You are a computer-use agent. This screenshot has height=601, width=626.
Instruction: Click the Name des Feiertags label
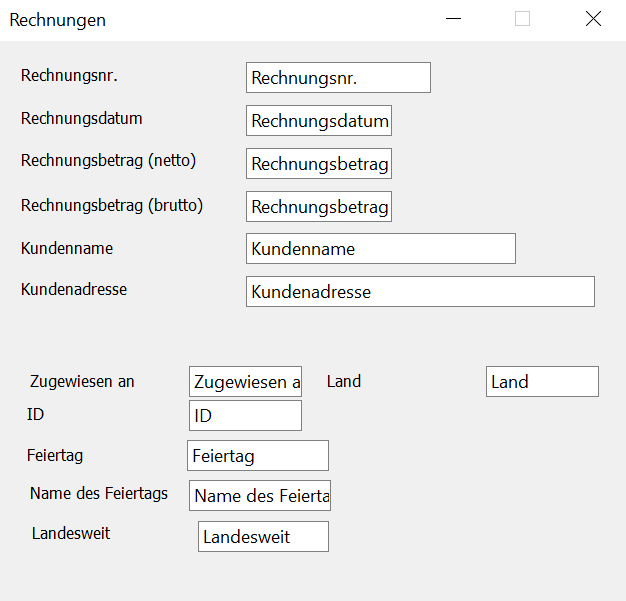pyautogui.click(x=99, y=494)
